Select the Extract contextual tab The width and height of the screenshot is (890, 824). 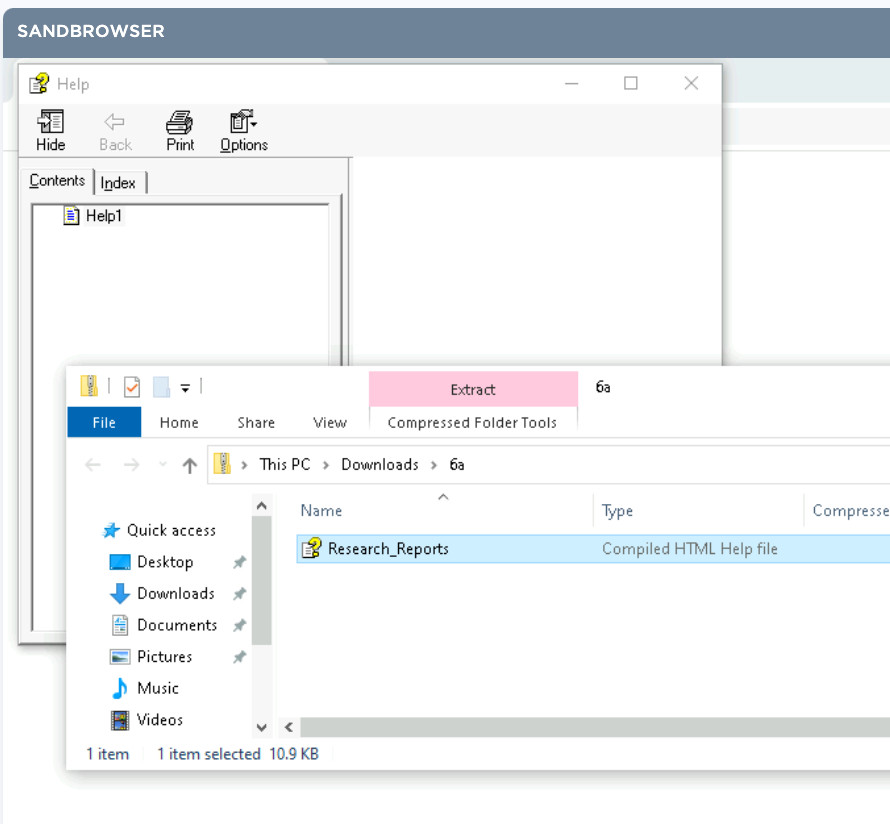pyautogui.click(x=473, y=389)
